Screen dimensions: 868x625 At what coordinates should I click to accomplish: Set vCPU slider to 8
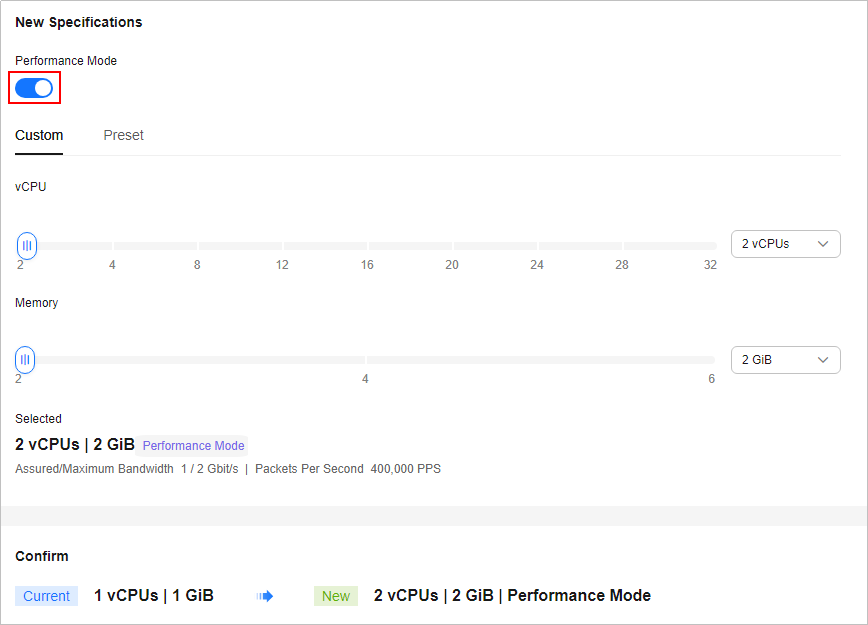[197, 245]
